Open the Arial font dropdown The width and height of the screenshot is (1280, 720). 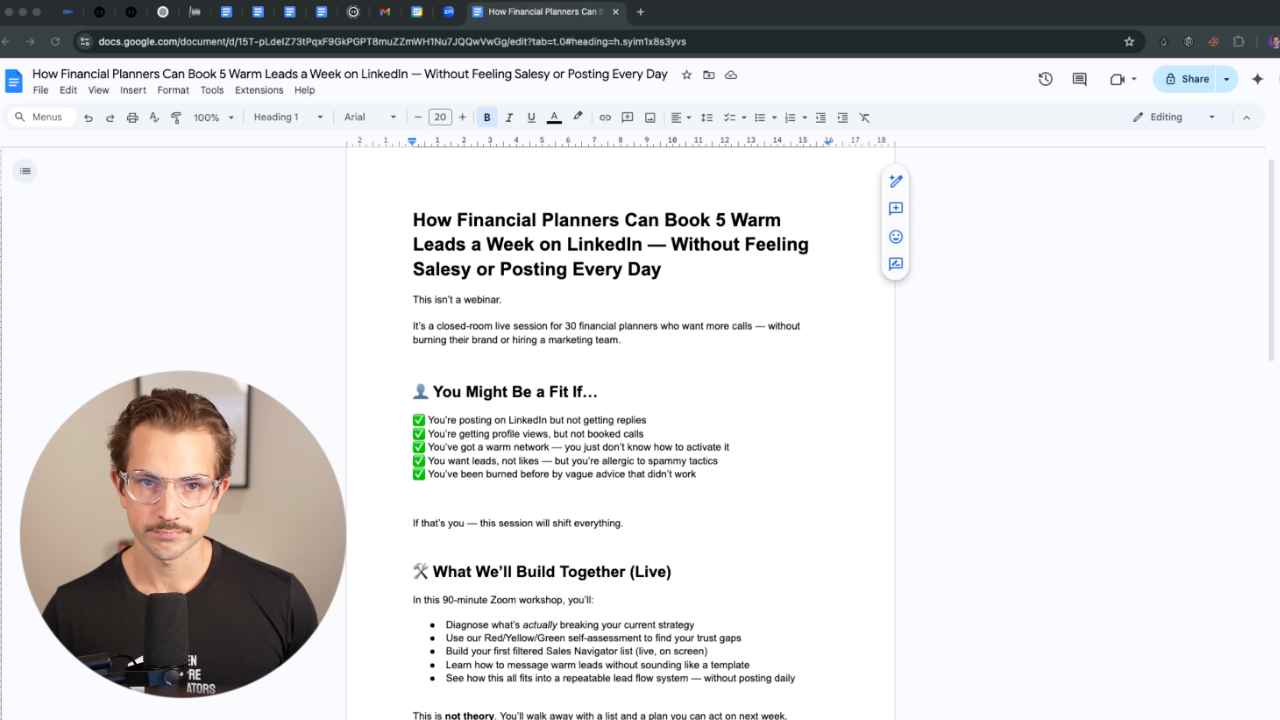(370, 117)
